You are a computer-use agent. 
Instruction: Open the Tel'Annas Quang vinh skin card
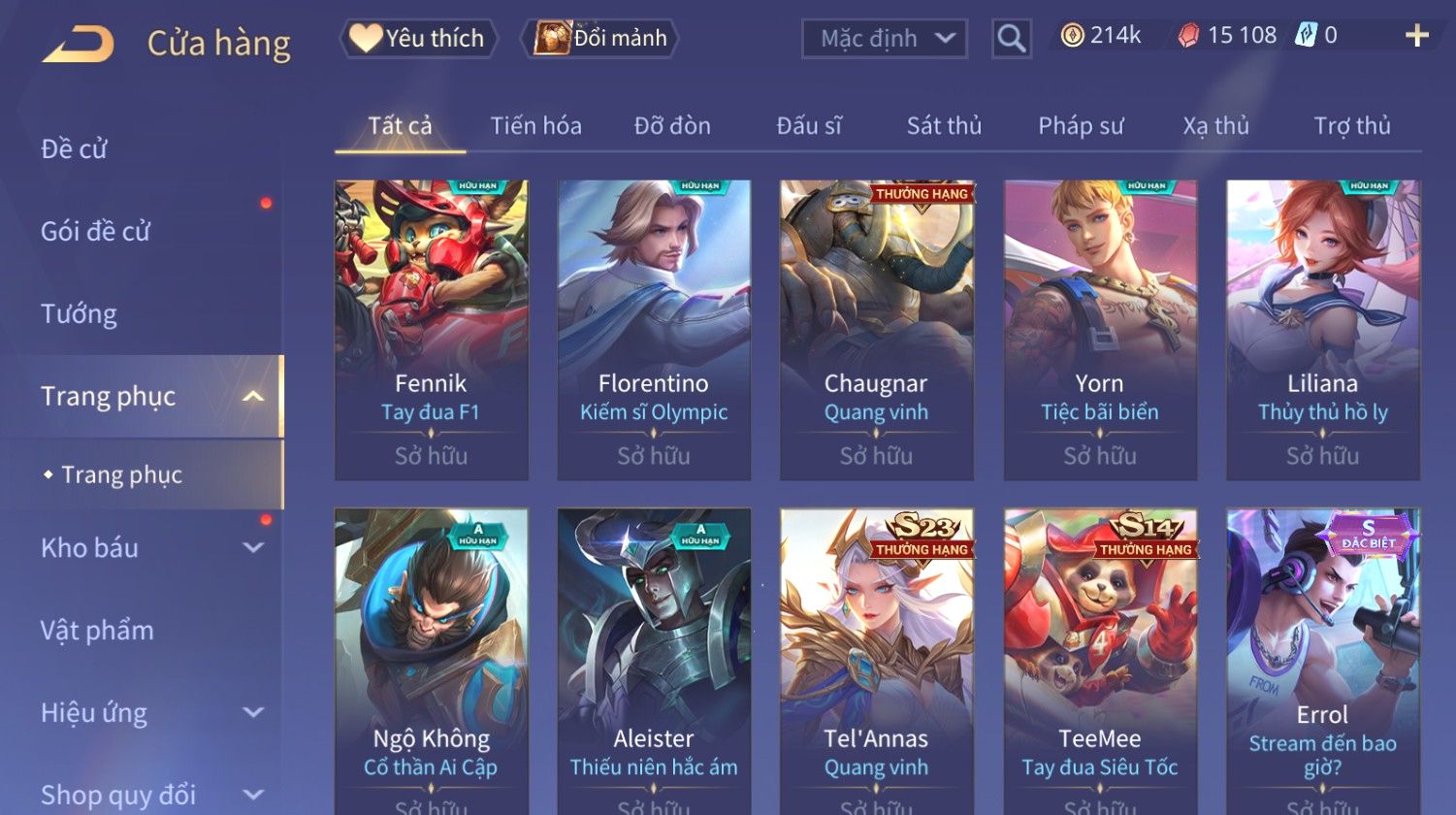pyautogui.click(x=876, y=662)
